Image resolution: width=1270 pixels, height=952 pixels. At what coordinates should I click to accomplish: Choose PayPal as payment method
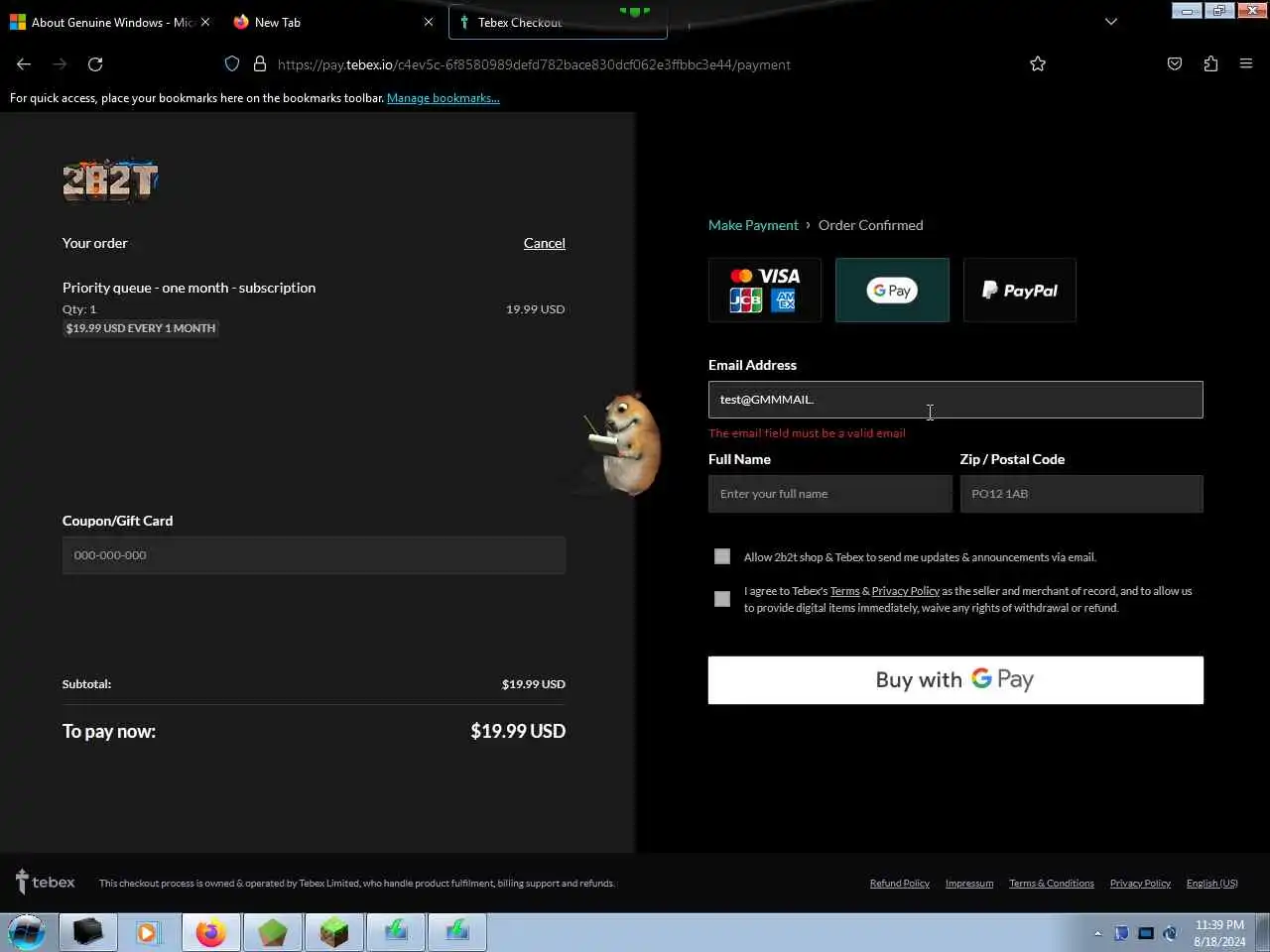[1019, 290]
